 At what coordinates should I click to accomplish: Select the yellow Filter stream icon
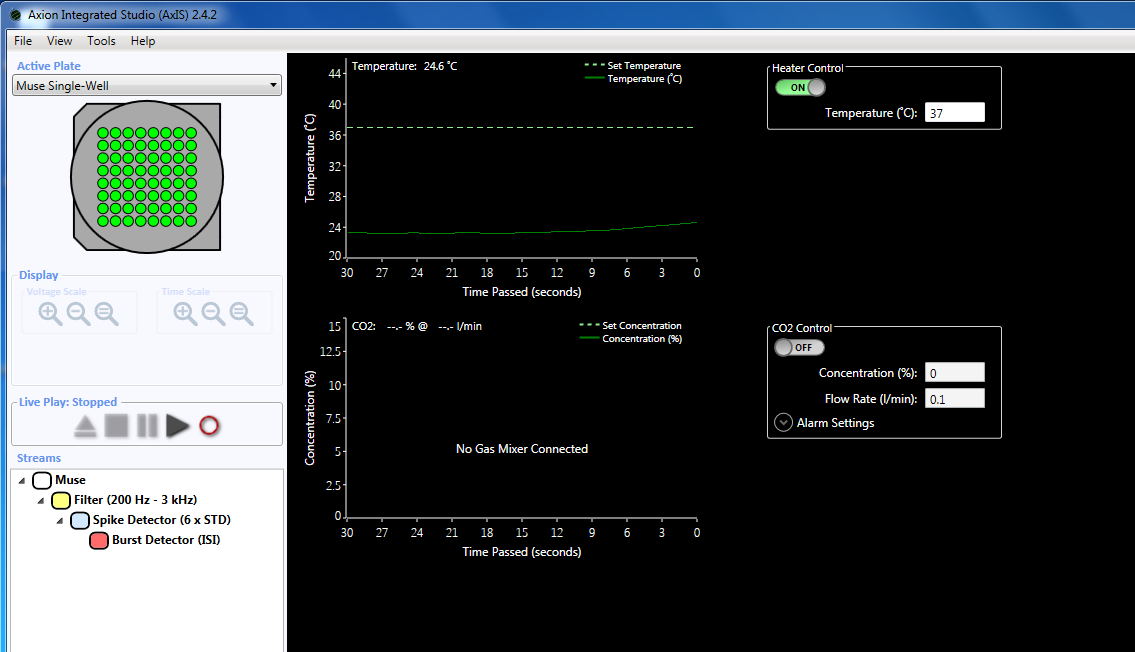(61, 500)
